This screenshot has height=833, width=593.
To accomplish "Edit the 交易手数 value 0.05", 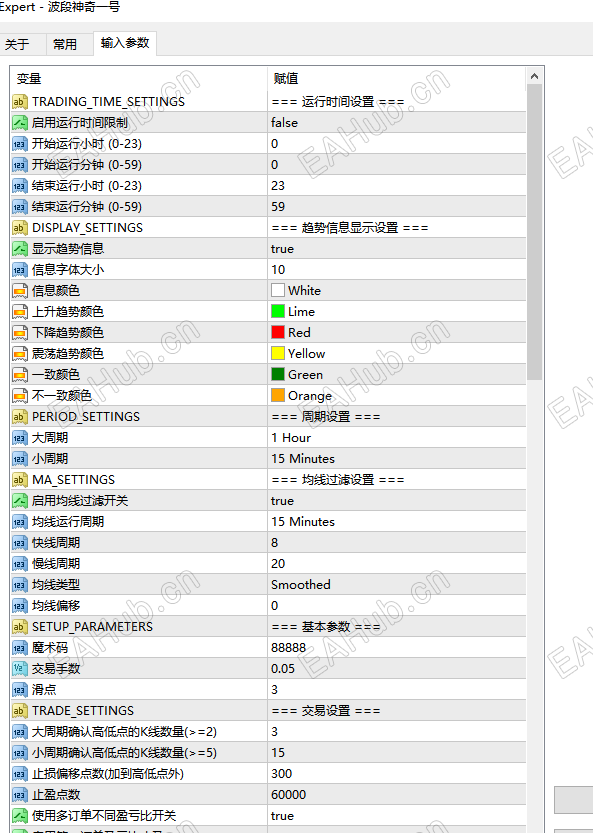I will point(396,668).
